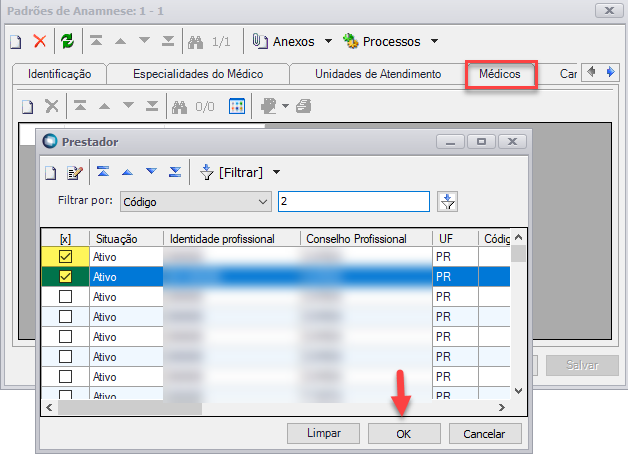Check seventh row Ativo checkbox
This screenshot has height=454, width=628.
click(65, 377)
